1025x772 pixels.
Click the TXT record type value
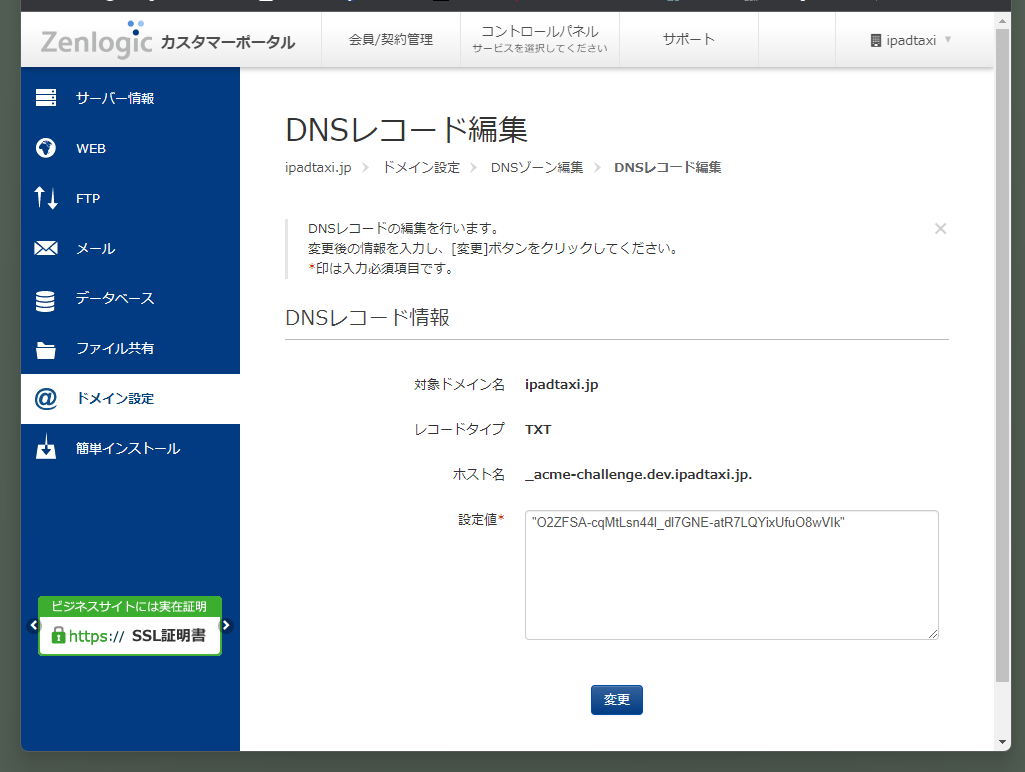pos(538,429)
